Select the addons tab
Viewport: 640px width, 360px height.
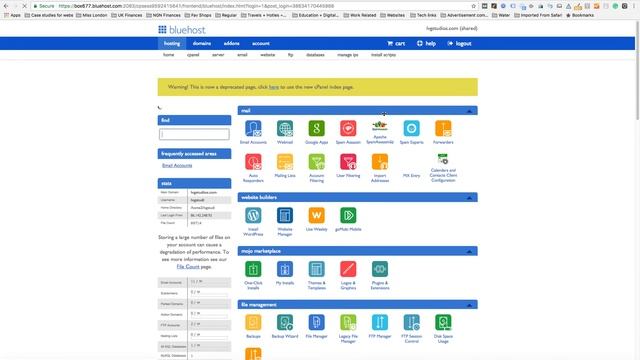coord(231,43)
